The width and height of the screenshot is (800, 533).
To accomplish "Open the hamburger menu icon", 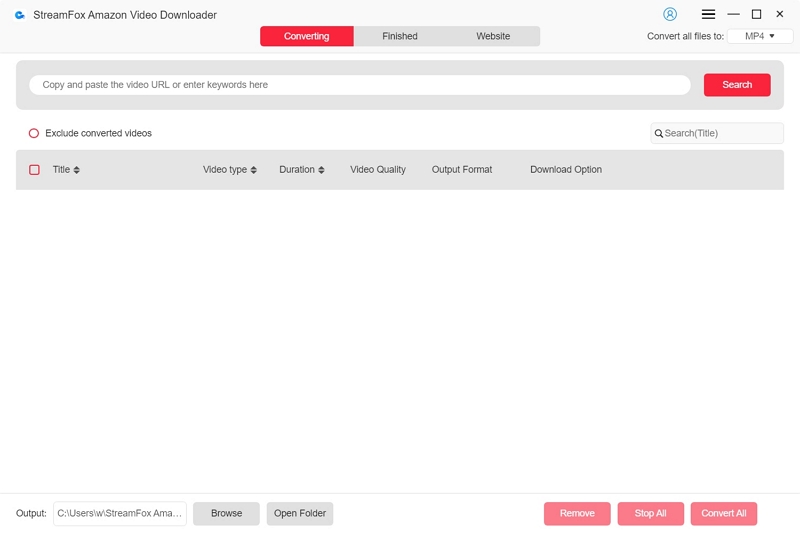I will (x=708, y=14).
